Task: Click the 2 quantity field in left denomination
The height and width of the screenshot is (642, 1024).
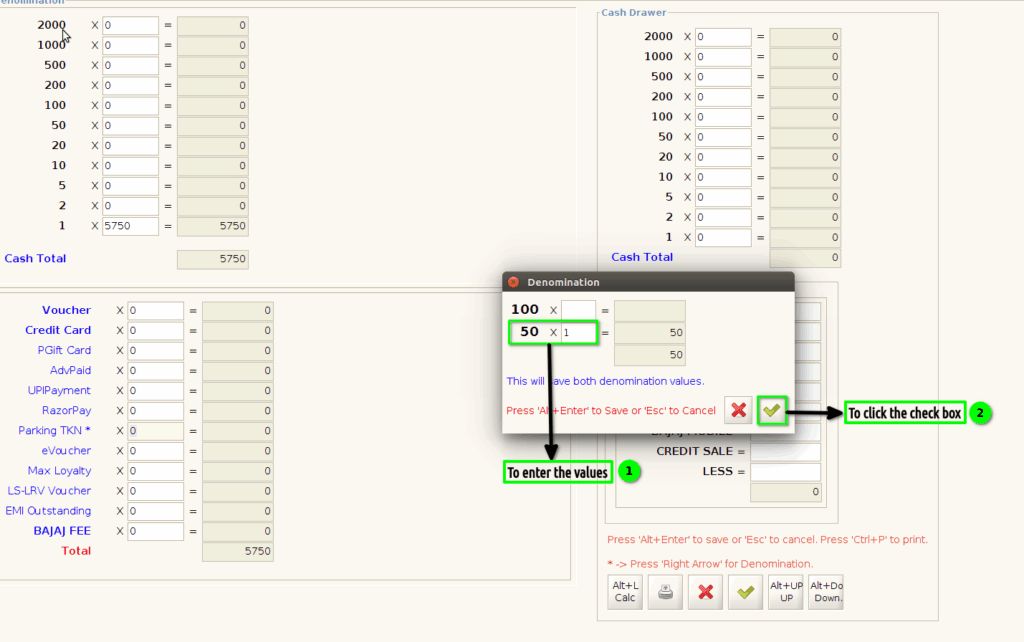Action: 130,206
